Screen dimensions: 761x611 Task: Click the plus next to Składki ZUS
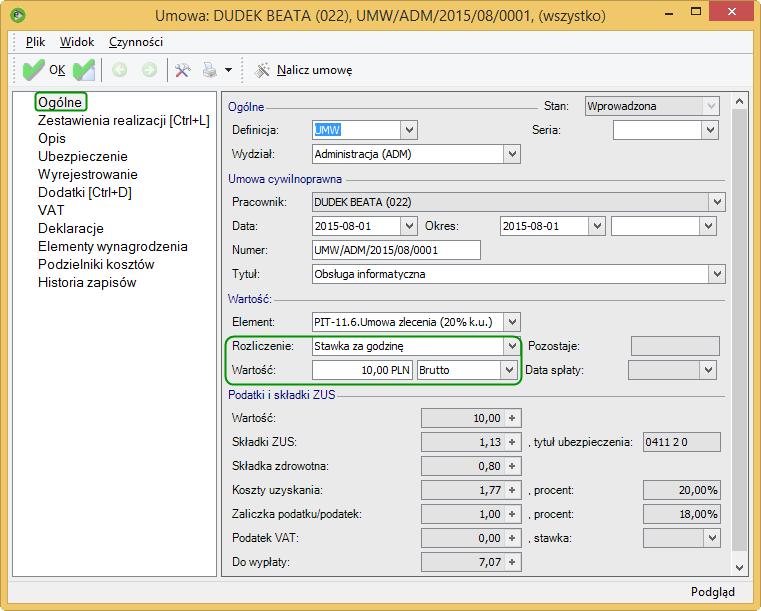point(512,442)
